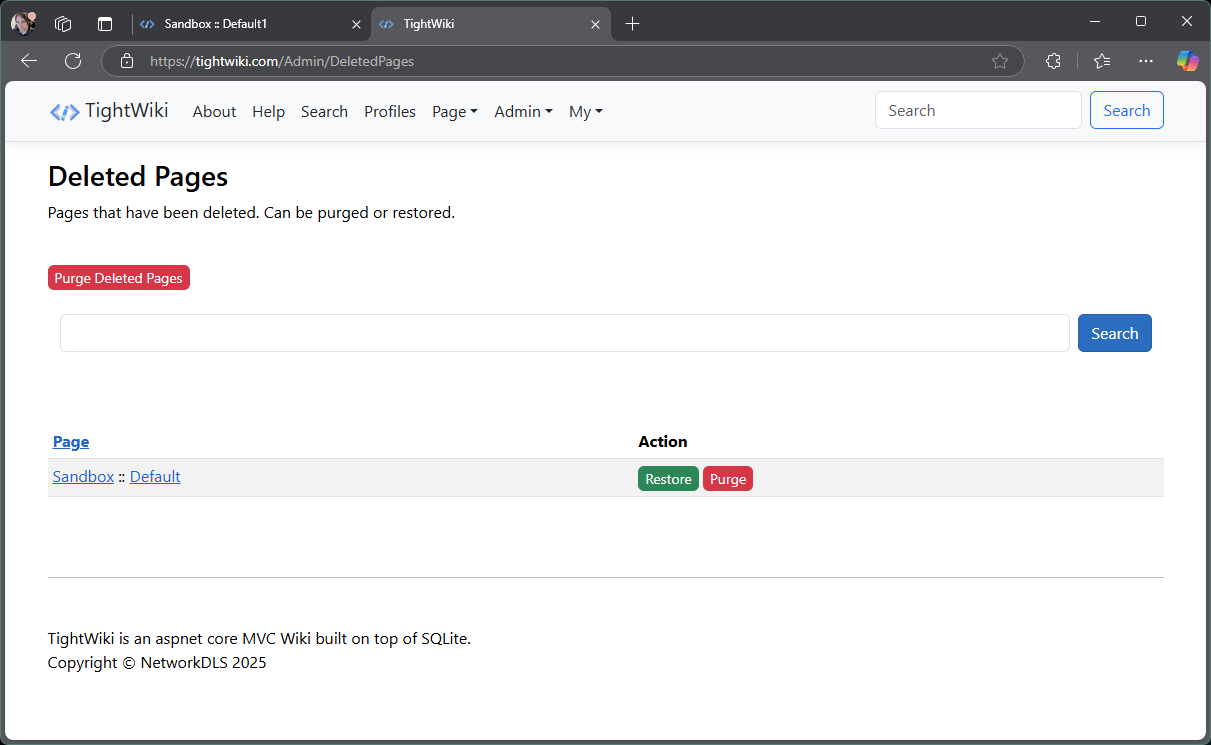The width and height of the screenshot is (1211, 745).
Task: Open the Favorites list icon
Action: [x=1102, y=61]
